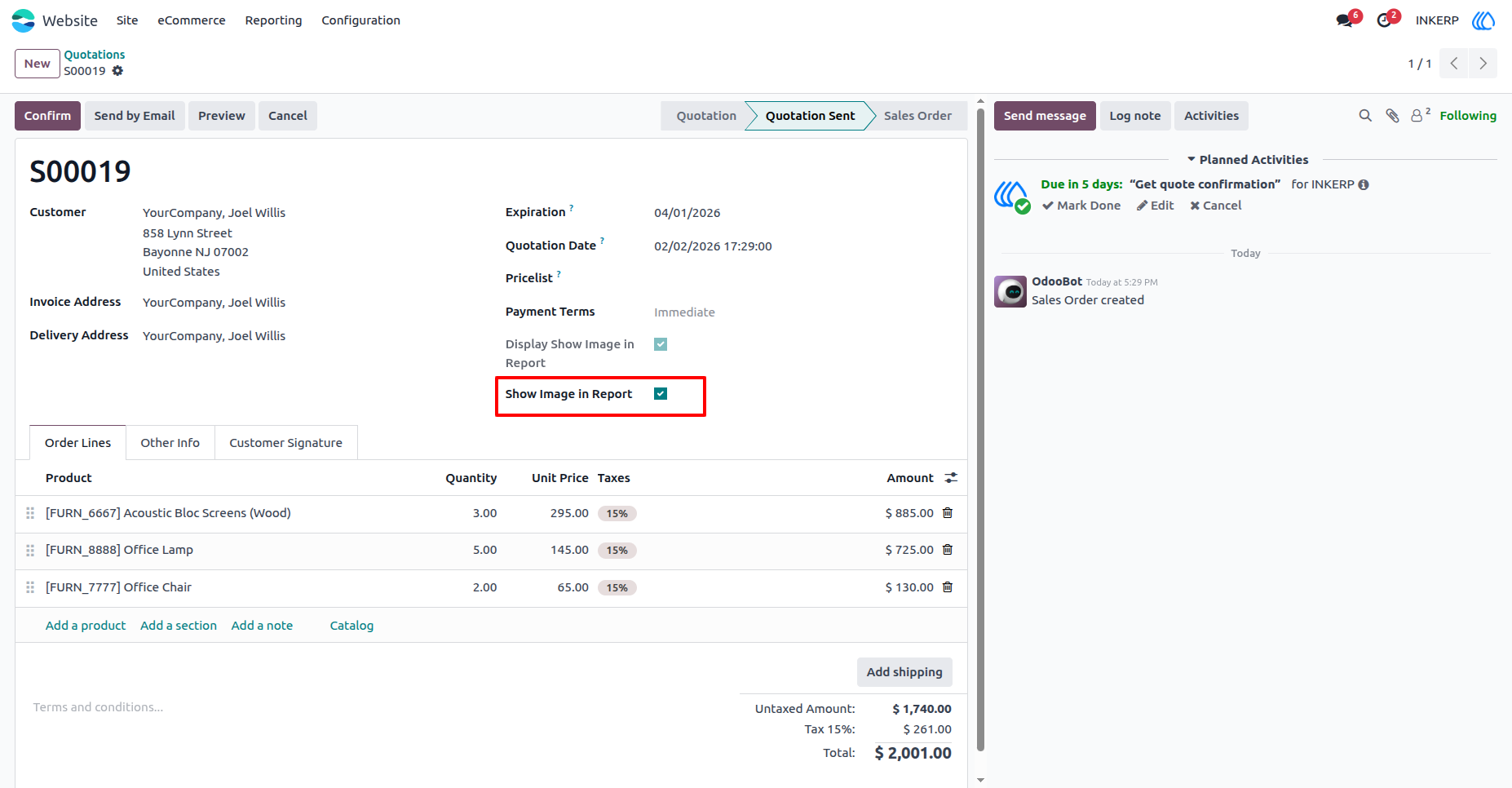Open the eCommerce menu
The image size is (1512, 788).
pos(192,20)
